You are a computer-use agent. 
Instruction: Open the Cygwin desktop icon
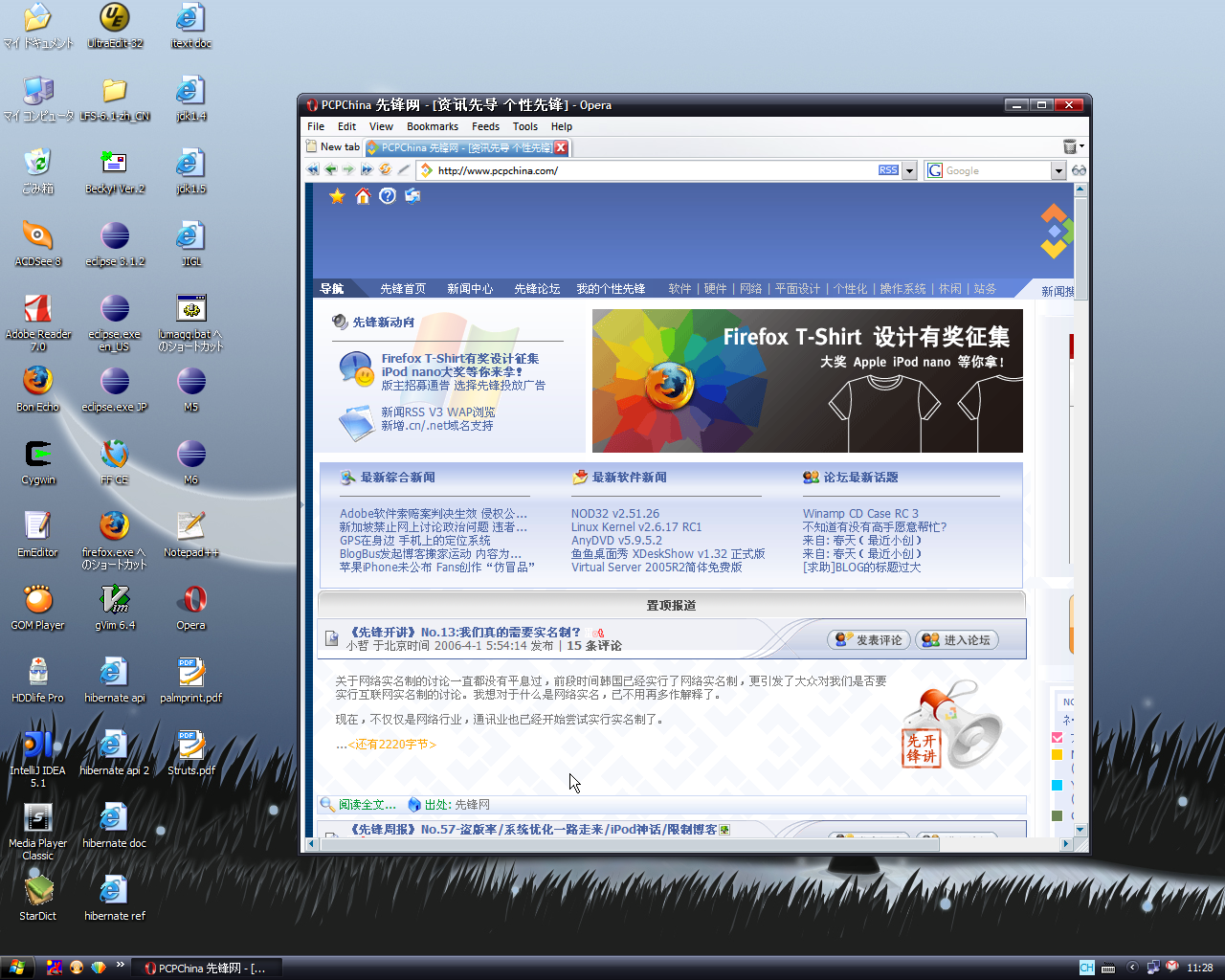coord(38,462)
